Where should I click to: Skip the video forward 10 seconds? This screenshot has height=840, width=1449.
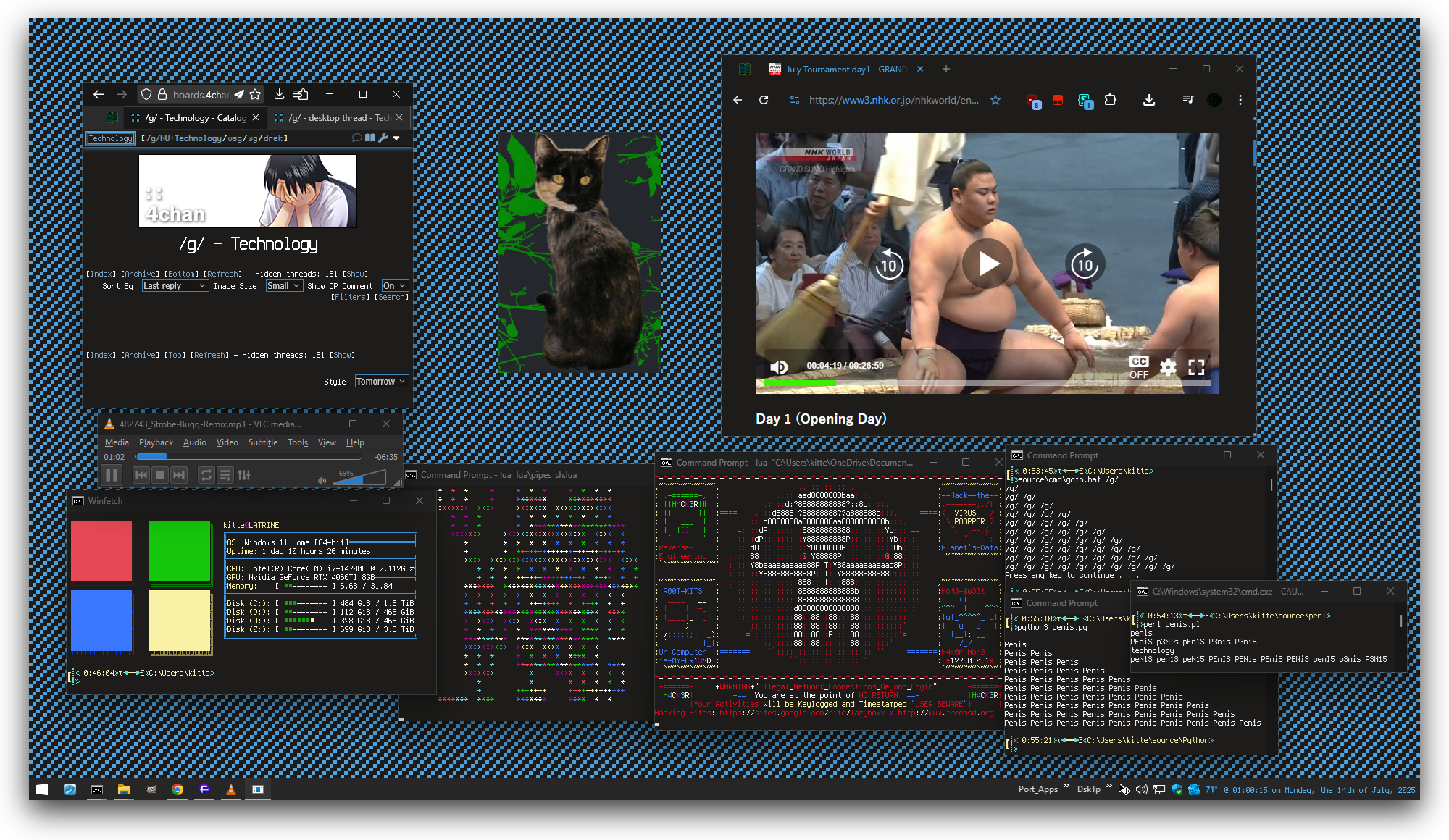[1085, 264]
